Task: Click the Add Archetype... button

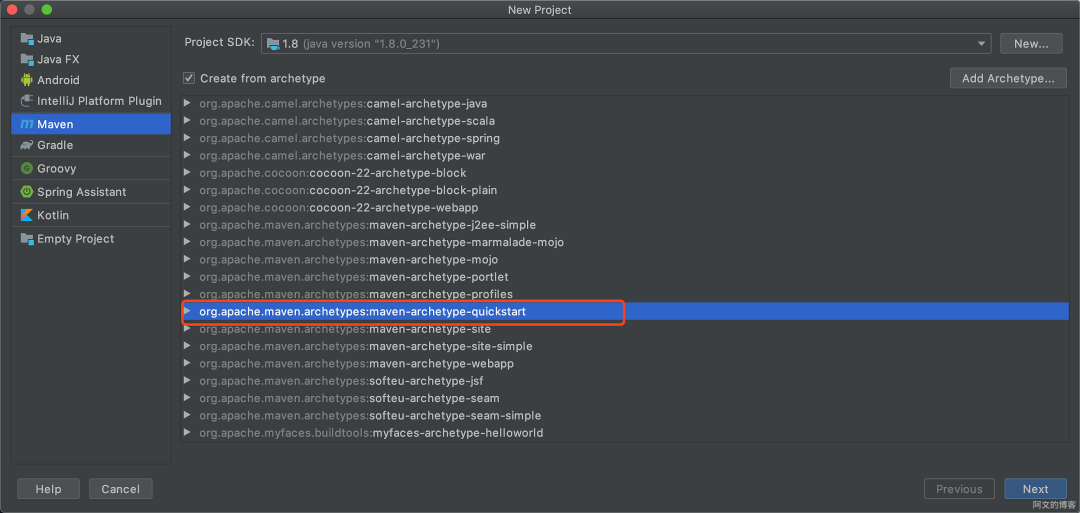Action: click(x=1008, y=78)
